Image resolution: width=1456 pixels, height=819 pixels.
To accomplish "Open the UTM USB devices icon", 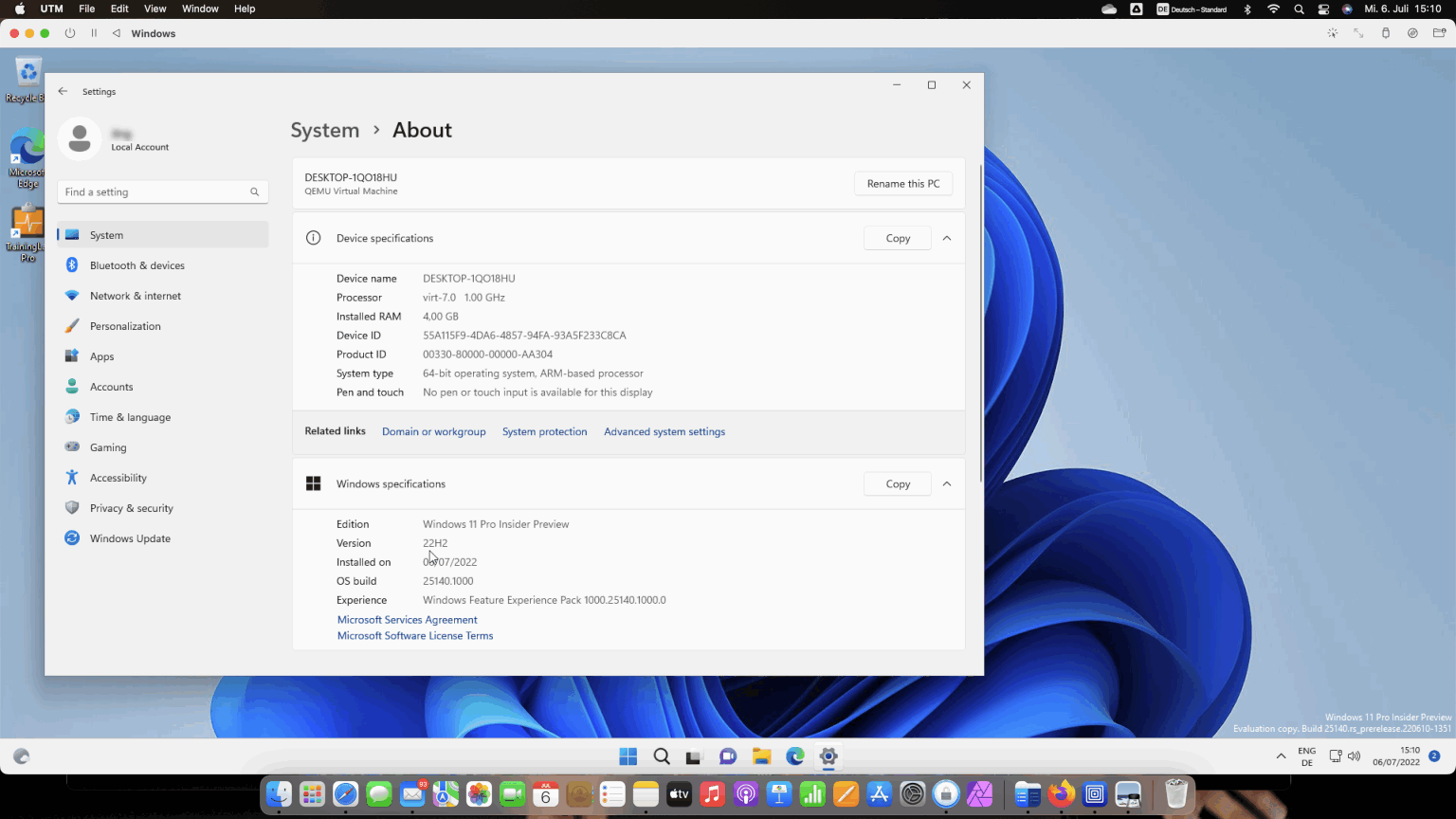I will (x=1386, y=33).
